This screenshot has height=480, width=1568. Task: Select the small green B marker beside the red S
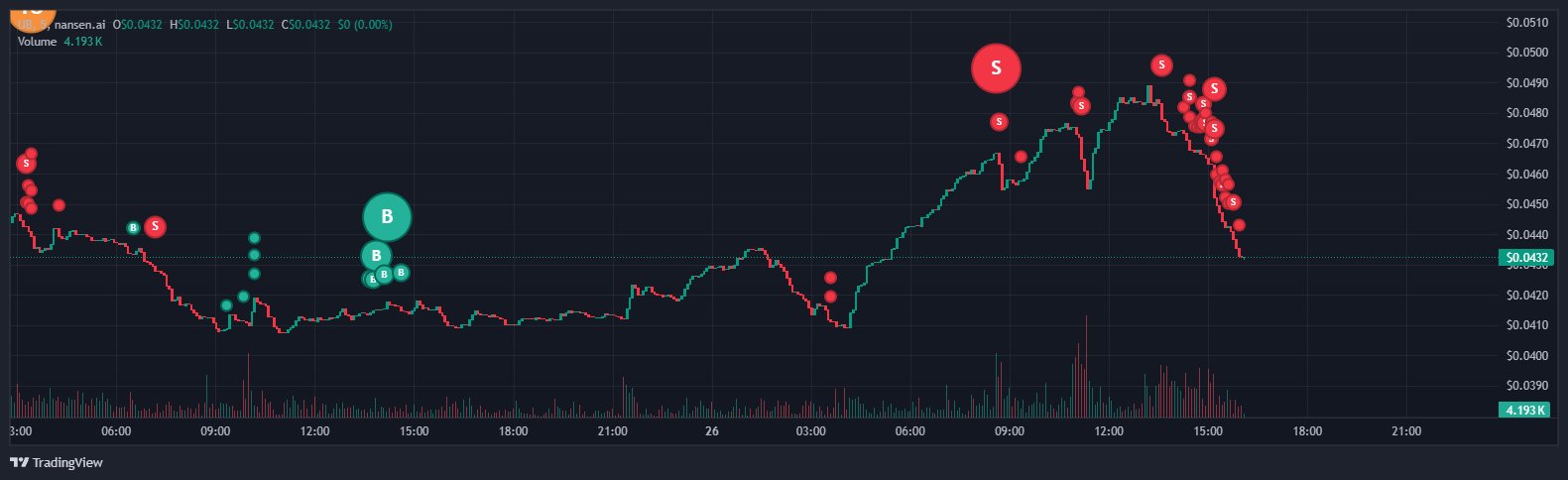pos(133,228)
